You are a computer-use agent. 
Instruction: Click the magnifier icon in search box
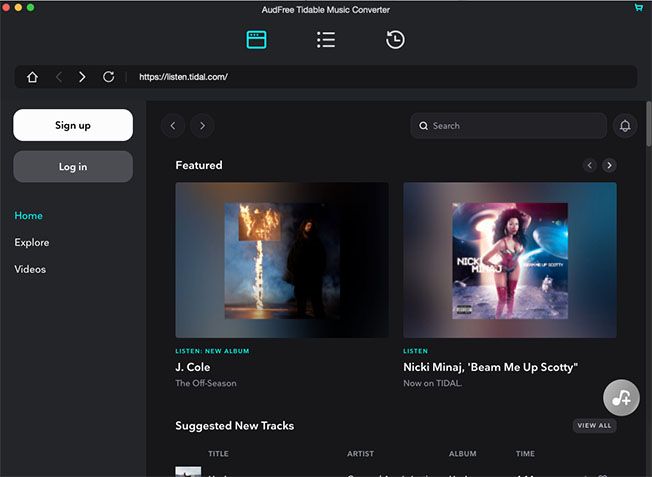(x=423, y=126)
